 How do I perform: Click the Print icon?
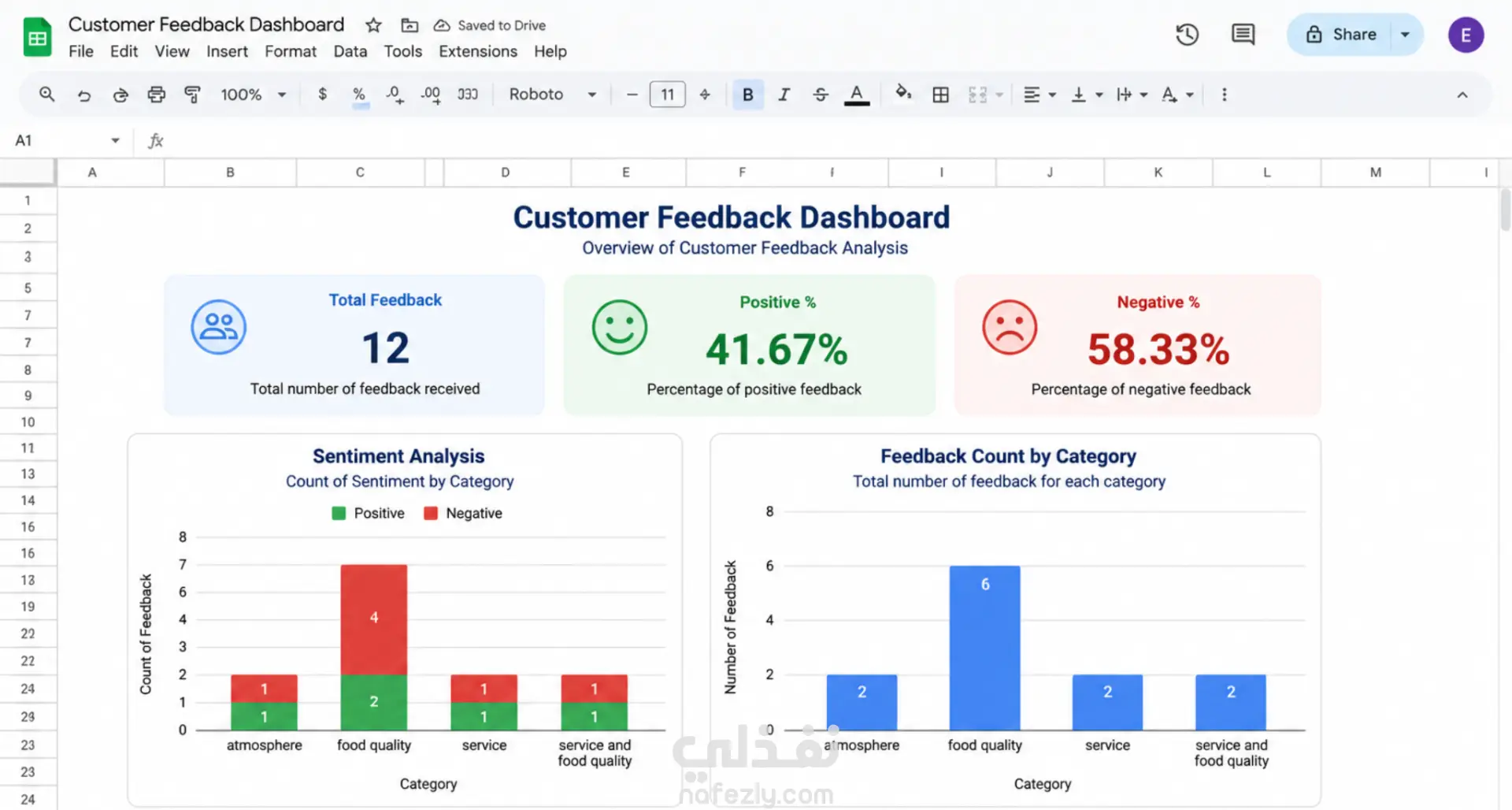(157, 95)
